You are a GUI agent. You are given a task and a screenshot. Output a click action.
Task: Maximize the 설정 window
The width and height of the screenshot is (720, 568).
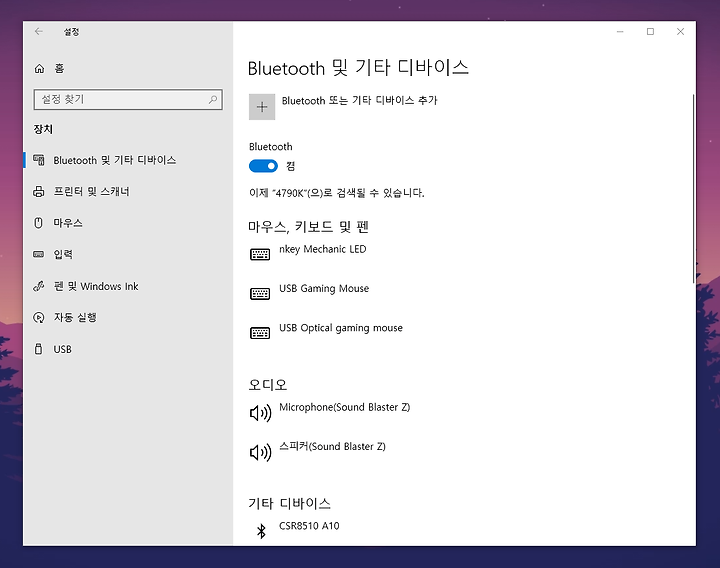click(x=650, y=32)
